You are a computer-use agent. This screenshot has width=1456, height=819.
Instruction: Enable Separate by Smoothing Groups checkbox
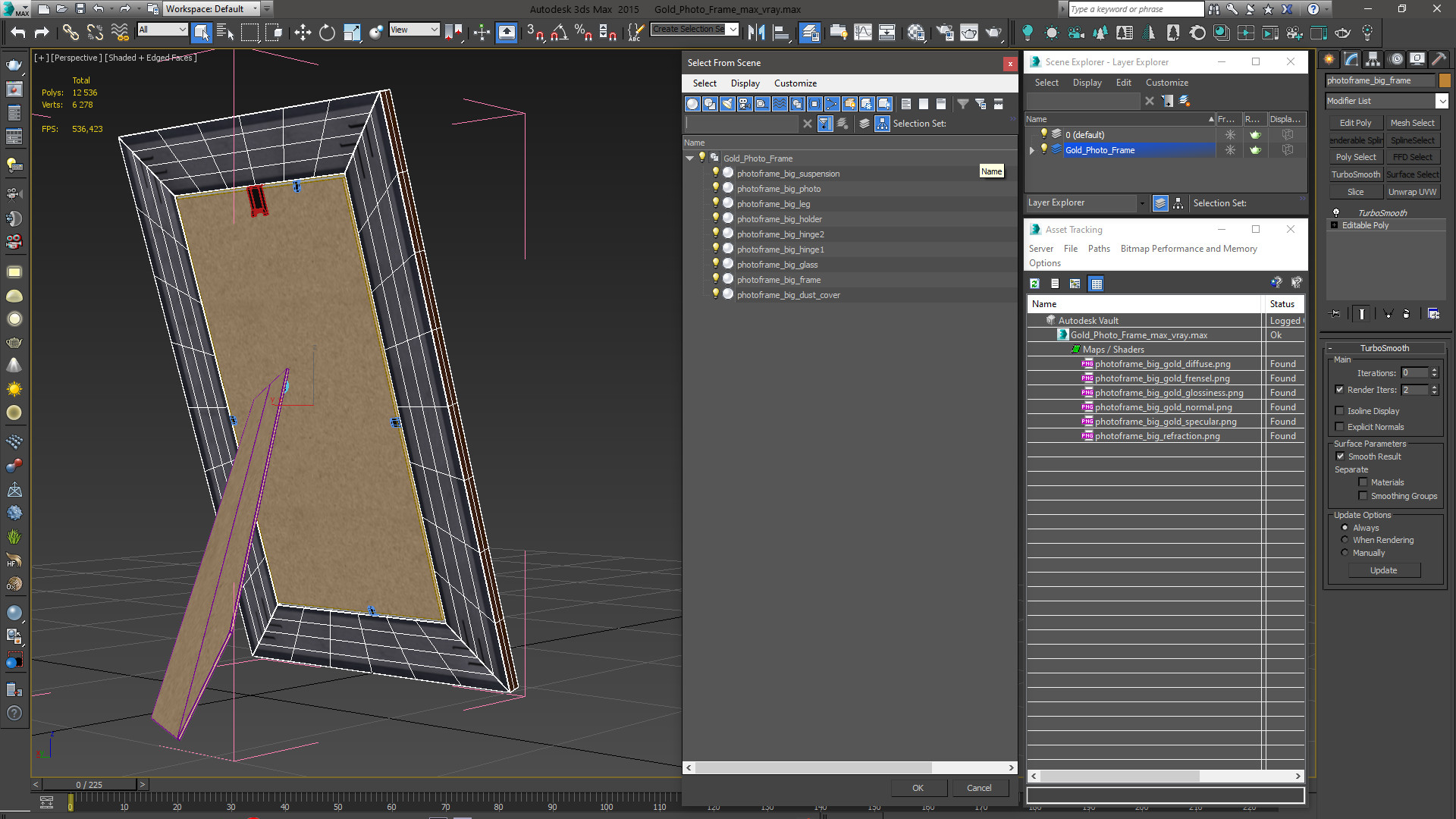coord(1363,496)
